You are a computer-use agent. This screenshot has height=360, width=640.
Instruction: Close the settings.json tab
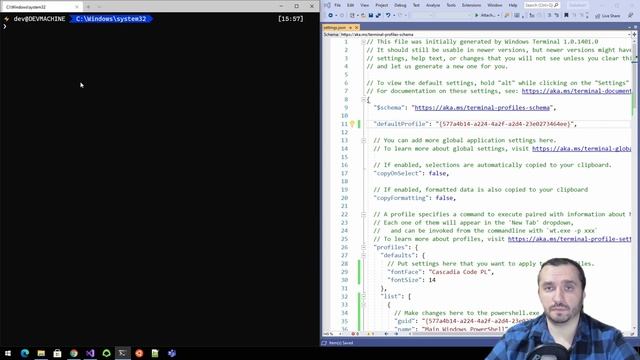[356, 28]
